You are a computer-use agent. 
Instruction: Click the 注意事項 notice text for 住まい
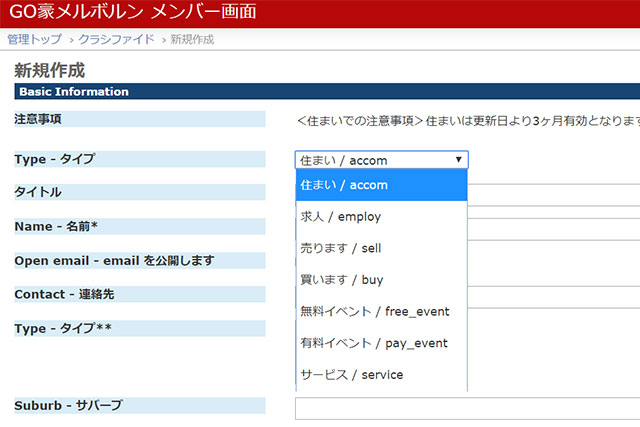467,121
